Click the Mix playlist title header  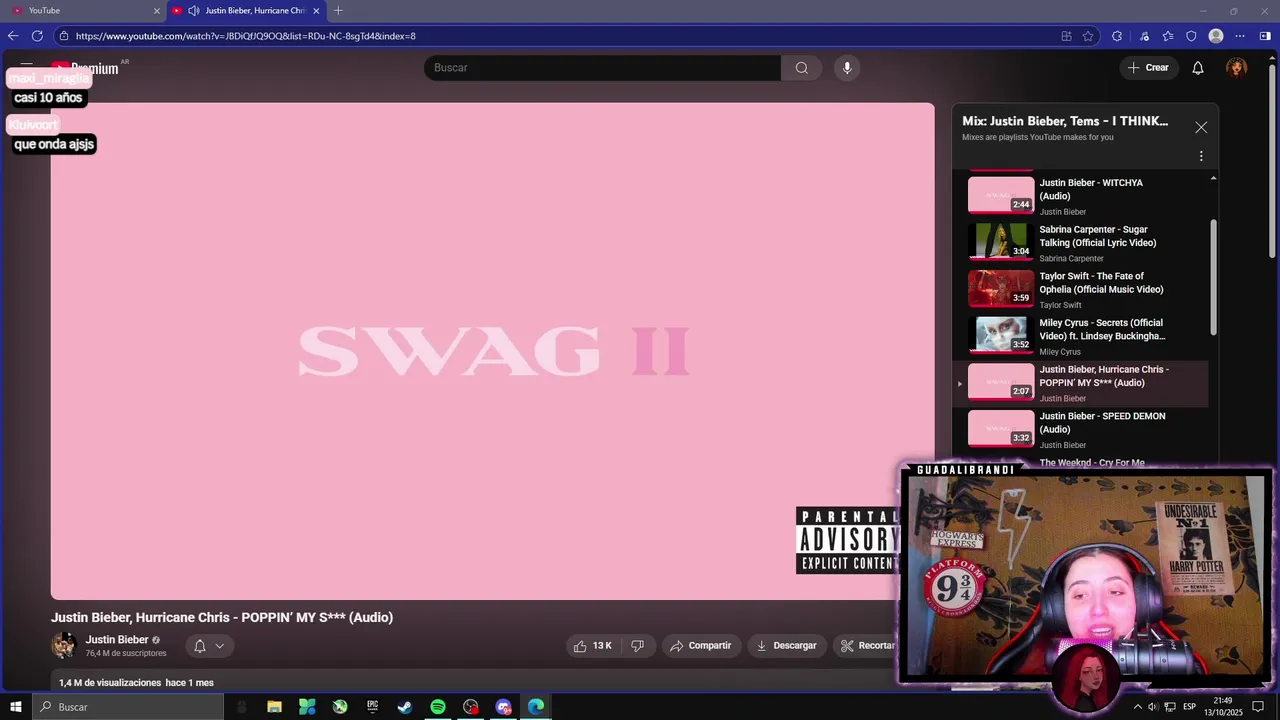click(x=1065, y=121)
